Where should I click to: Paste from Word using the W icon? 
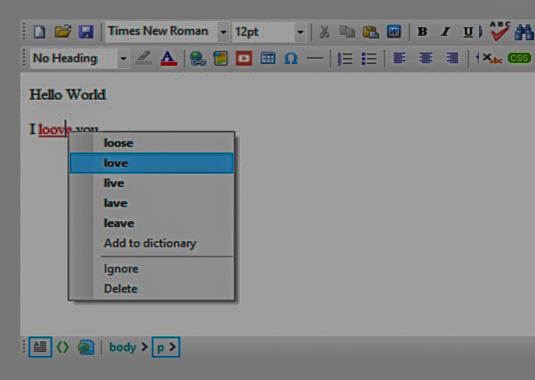(394, 32)
